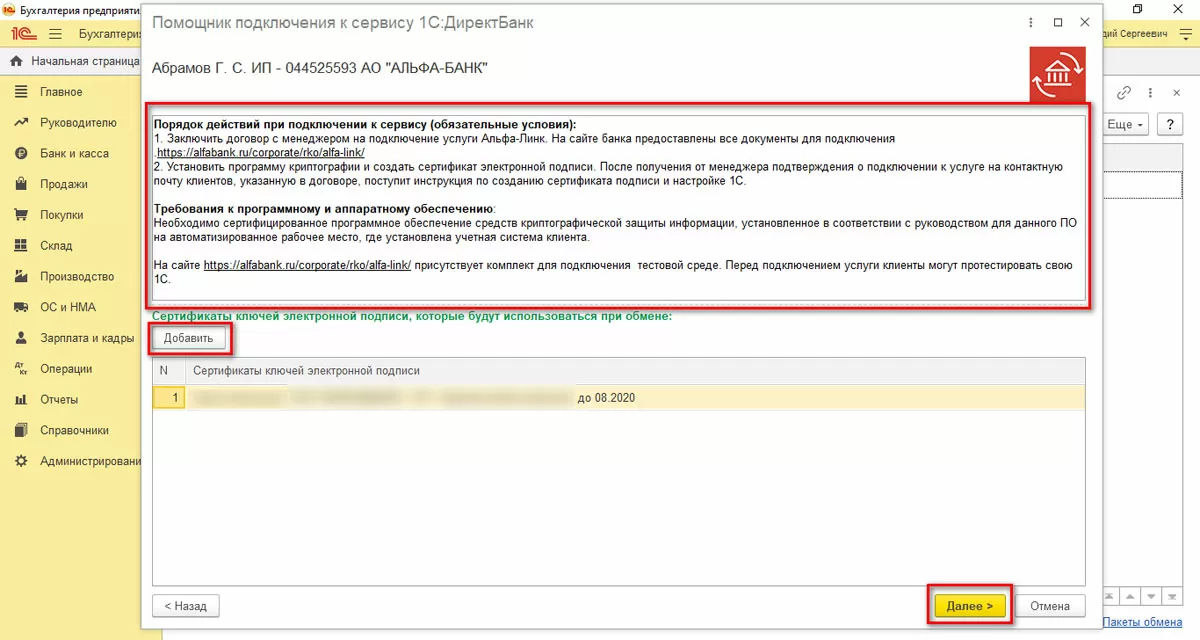This screenshot has width=1200, height=640.
Task: Click the Продажи bag icon
Action: point(20,184)
